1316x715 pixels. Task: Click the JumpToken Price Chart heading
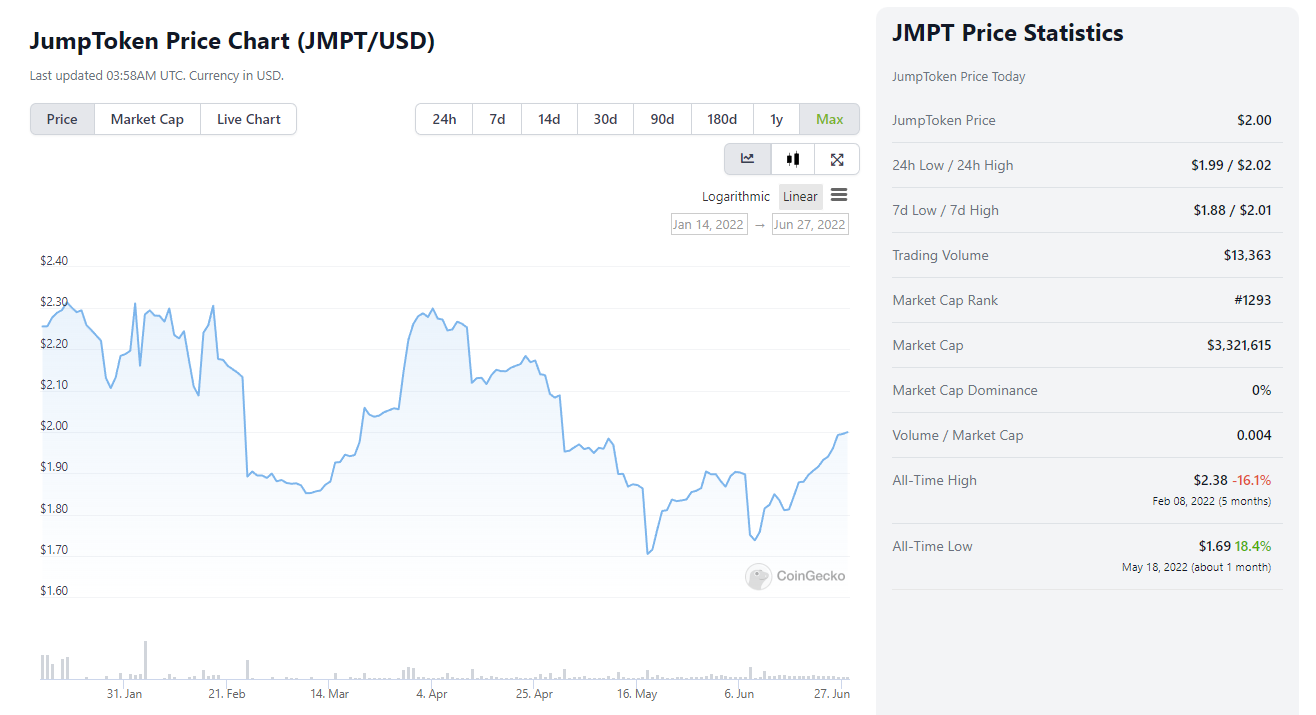(x=232, y=41)
